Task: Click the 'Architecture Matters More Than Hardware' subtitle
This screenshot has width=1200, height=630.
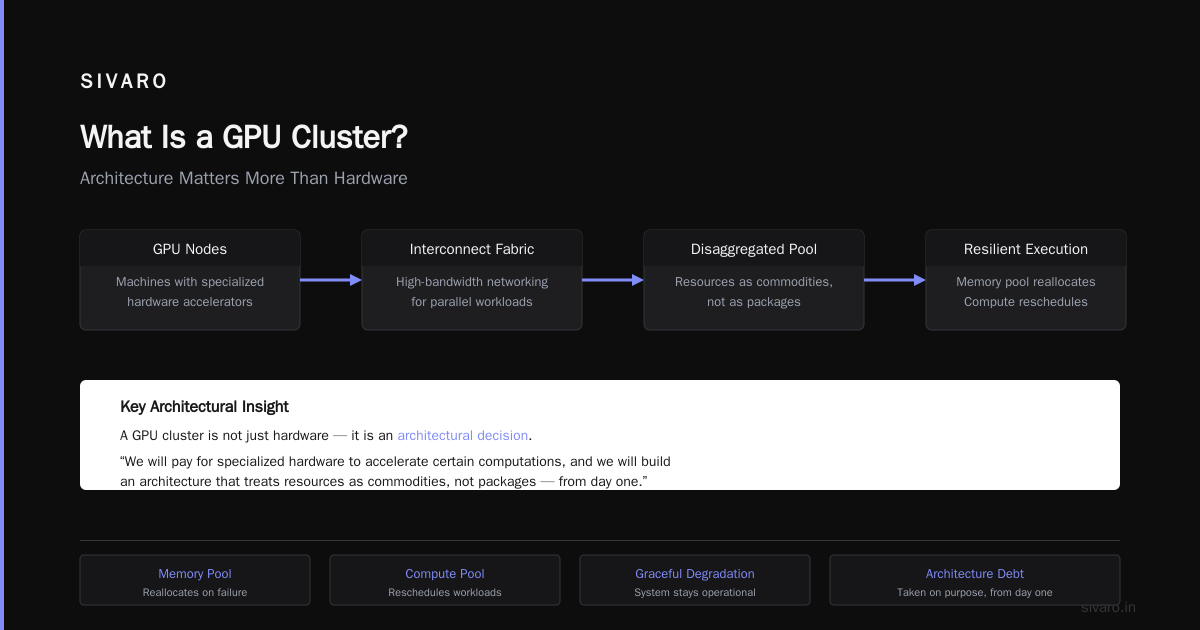Action: (x=244, y=178)
